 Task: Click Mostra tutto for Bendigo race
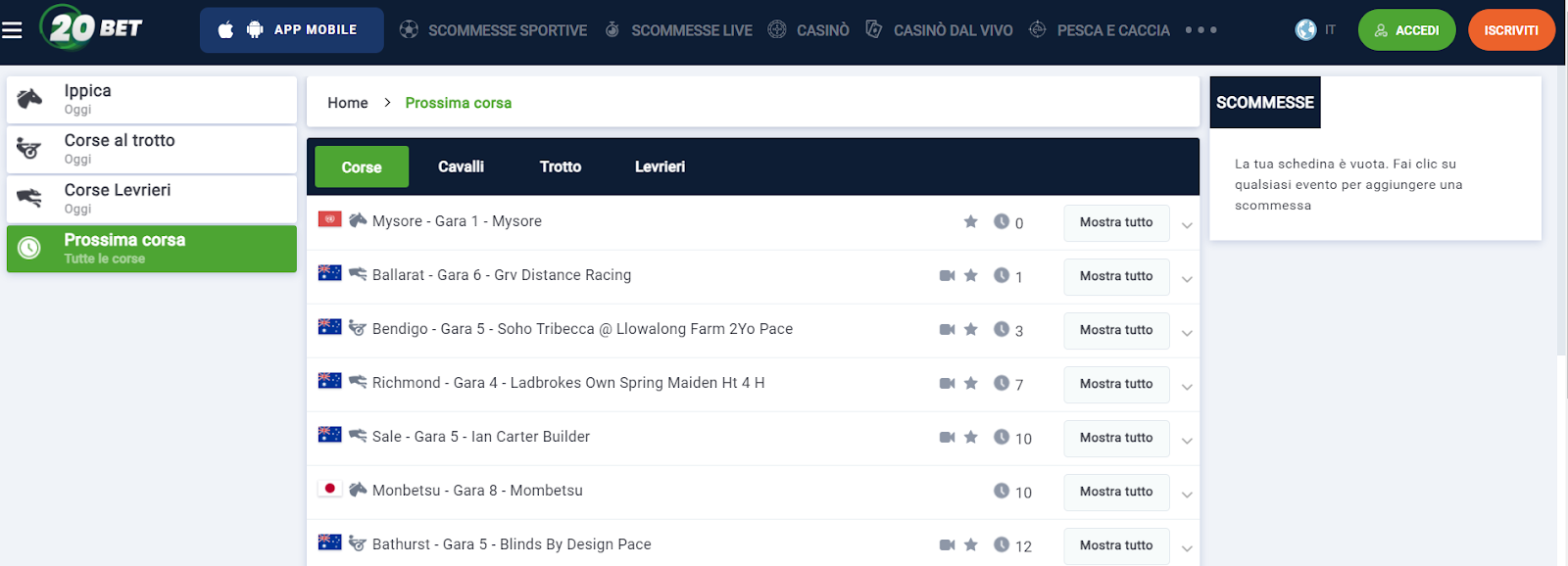click(1116, 330)
